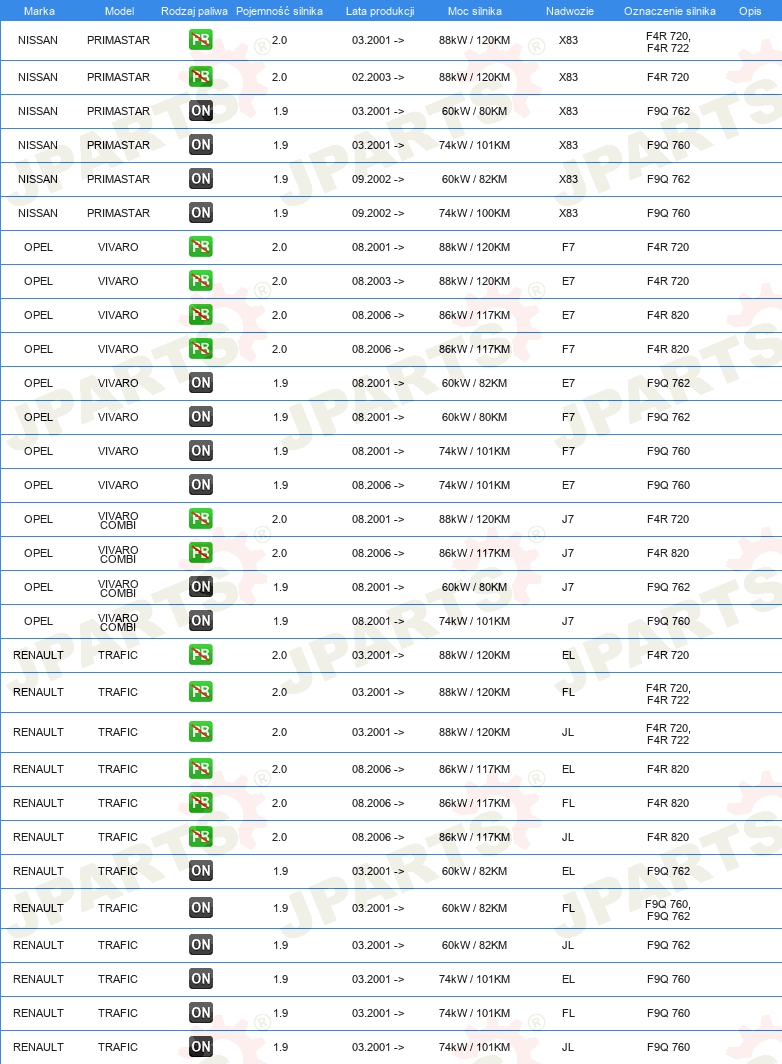
Task: Click petrol icon in Renault Trafic FL F4R 720, F4R 722 row
Action: click(200, 691)
